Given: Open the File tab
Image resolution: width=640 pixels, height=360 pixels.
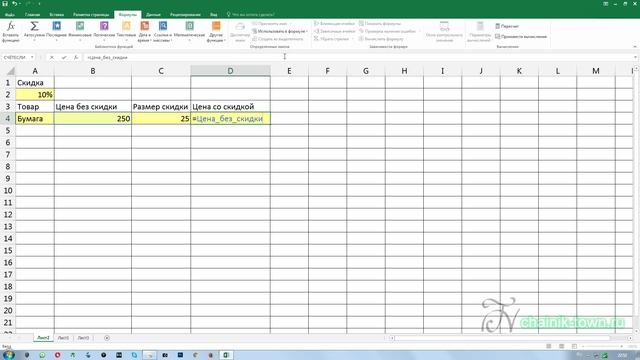Looking at the screenshot, I should (10, 15).
